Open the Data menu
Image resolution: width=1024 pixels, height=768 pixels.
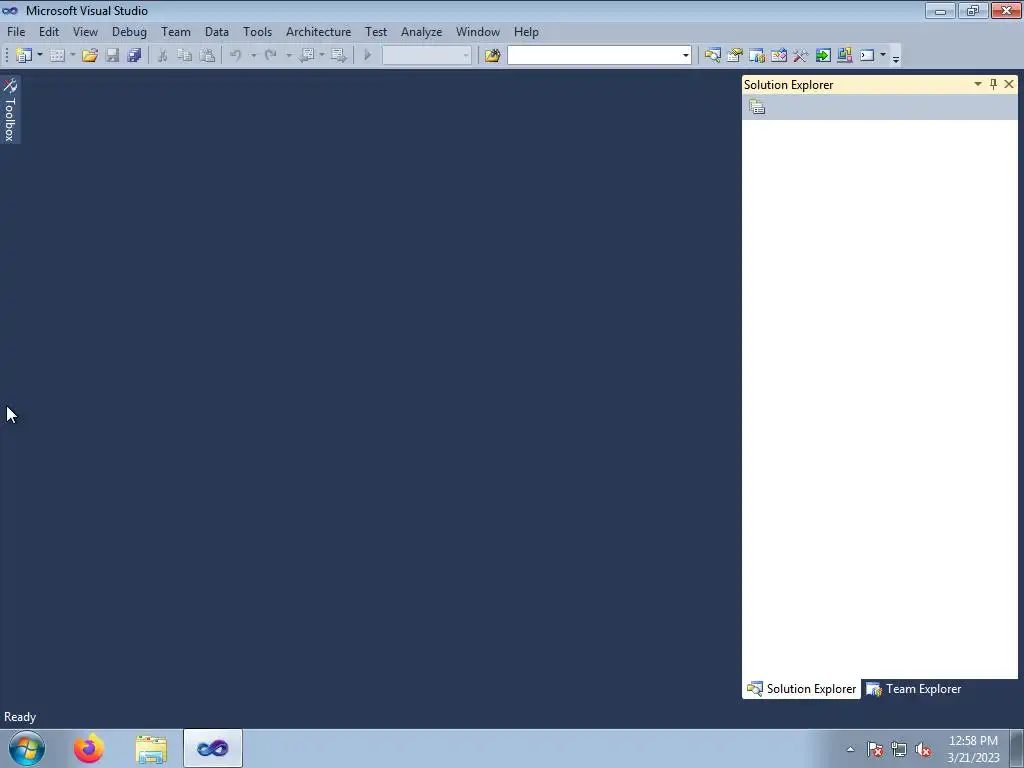click(217, 31)
